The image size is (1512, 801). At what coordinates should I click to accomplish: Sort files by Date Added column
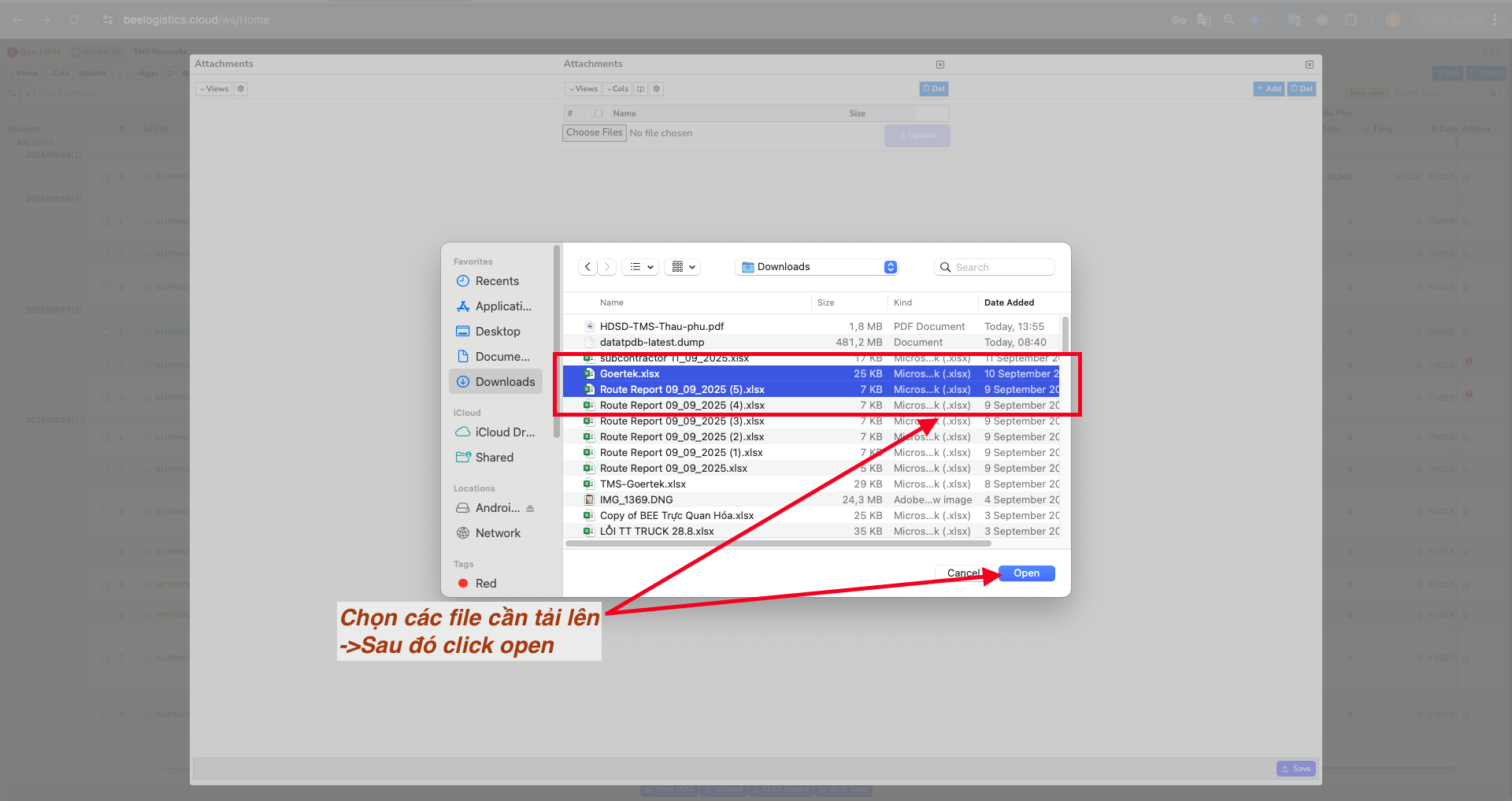tap(1009, 302)
